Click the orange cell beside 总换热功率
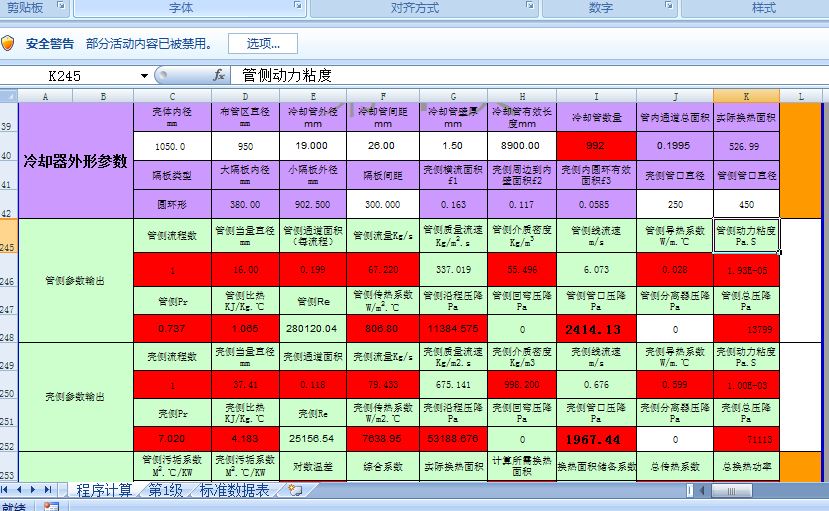The width and height of the screenshot is (829, 511). click(x=801, y=466)
